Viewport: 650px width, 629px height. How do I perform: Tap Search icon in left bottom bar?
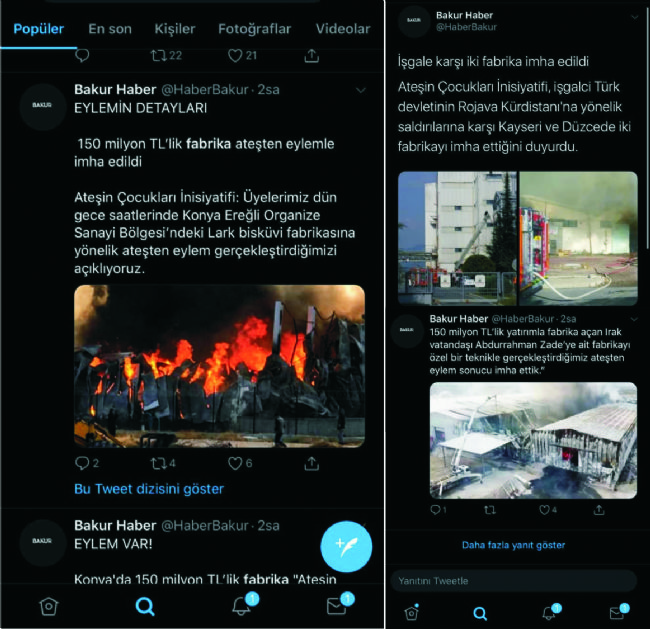tap(145, 607)
